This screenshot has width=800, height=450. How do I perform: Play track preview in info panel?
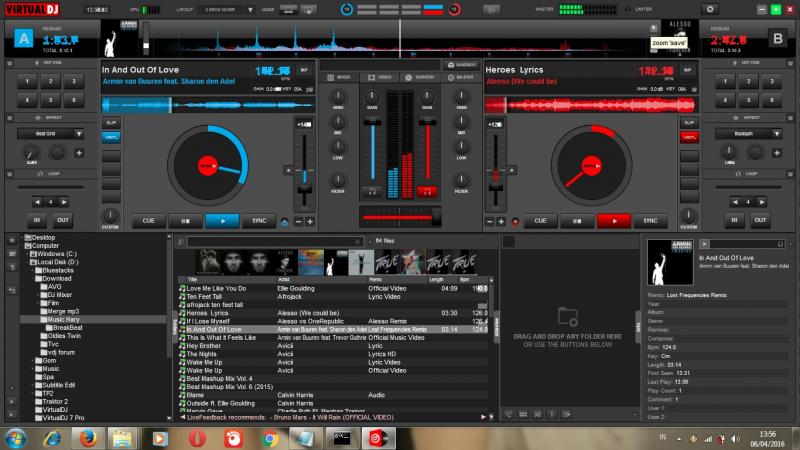pos(704,244)
